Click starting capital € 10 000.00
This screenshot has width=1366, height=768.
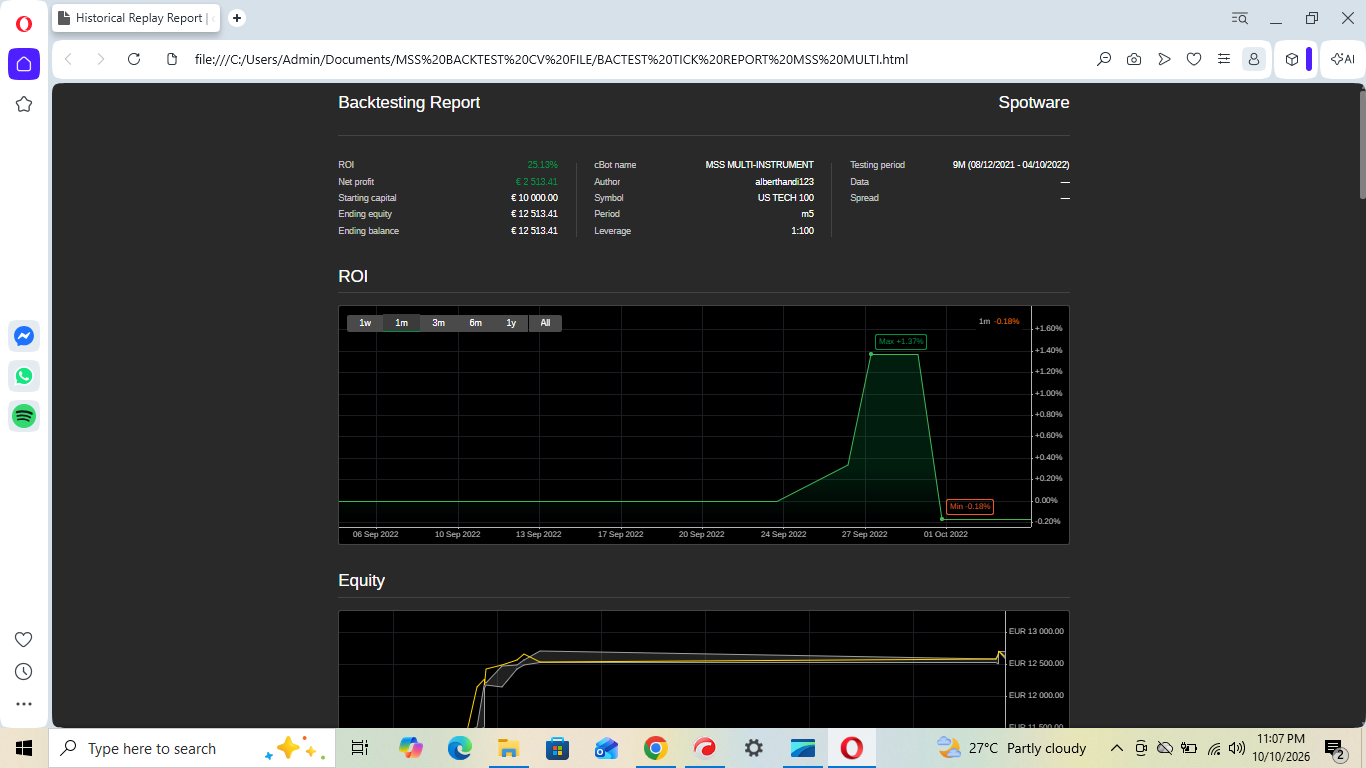(x=534, y=198)
